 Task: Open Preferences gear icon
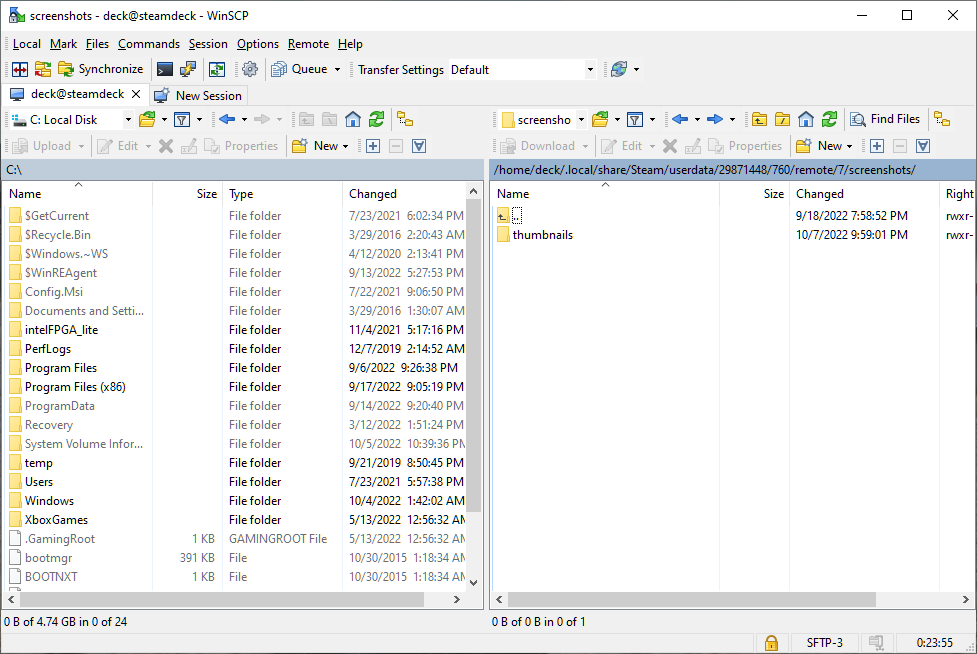point(250,69)
